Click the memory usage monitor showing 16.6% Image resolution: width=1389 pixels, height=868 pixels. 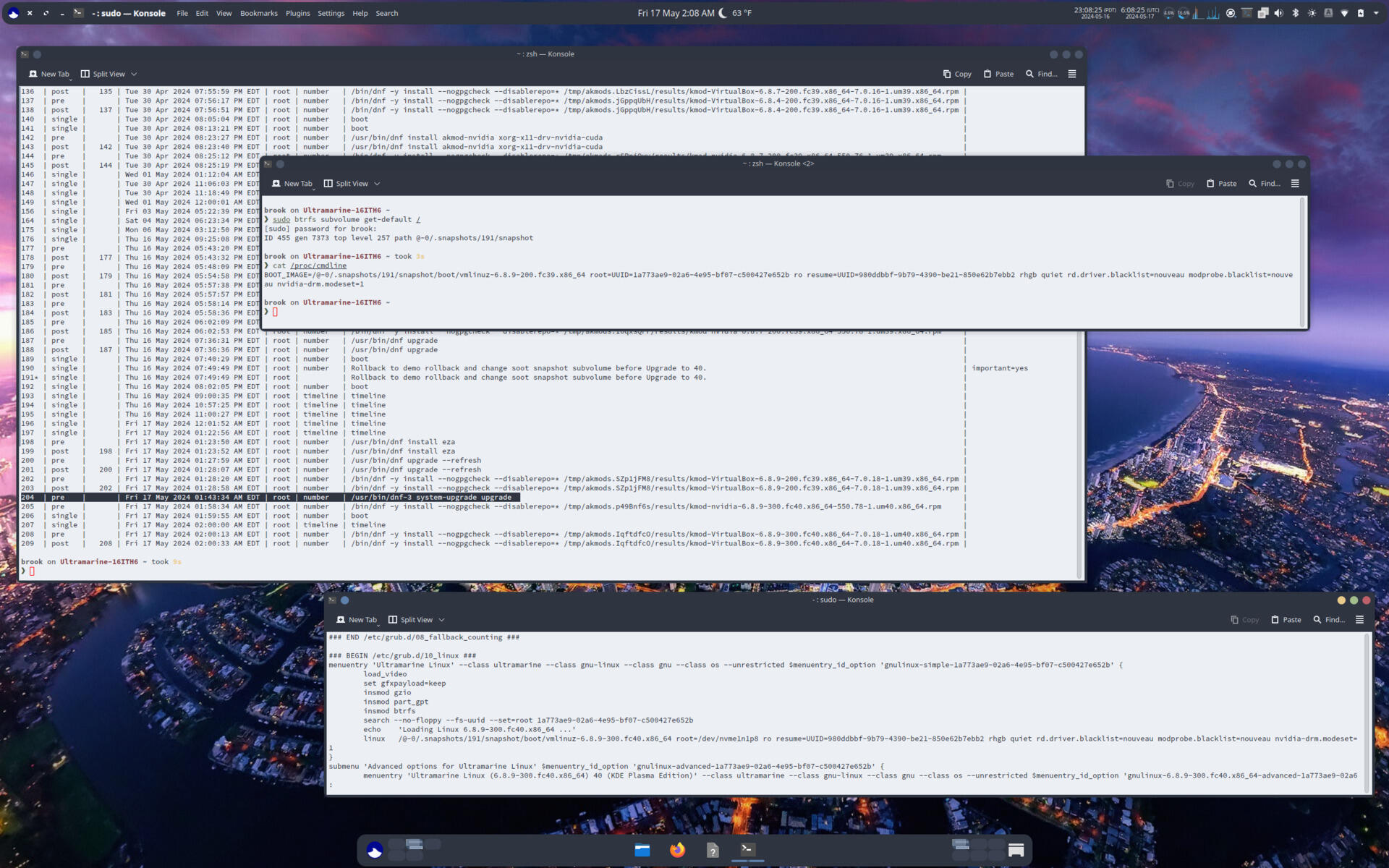pos(1184,13)
